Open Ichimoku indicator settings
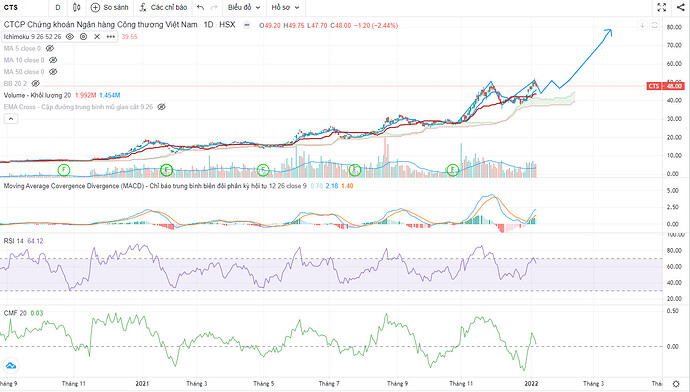The width and height of the screenshot is (690, 392). coord(84,37)
